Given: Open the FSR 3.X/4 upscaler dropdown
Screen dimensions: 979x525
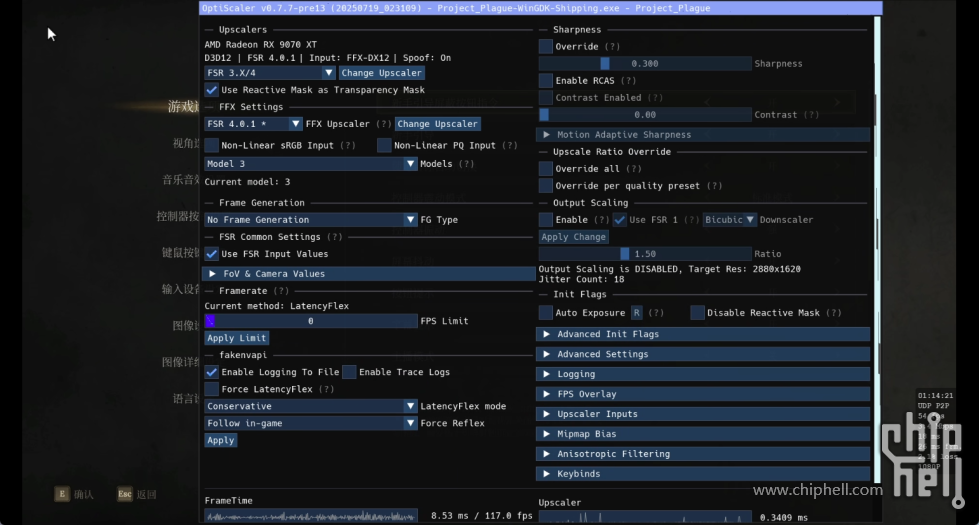Looking at the screenshot, I should point(270,73).
